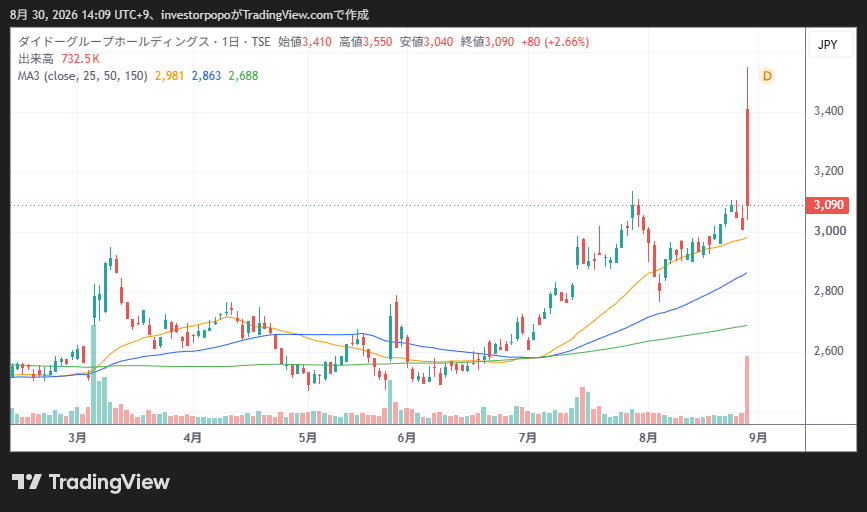Click the +80 (+2.66%) change value

click(555, 42)
